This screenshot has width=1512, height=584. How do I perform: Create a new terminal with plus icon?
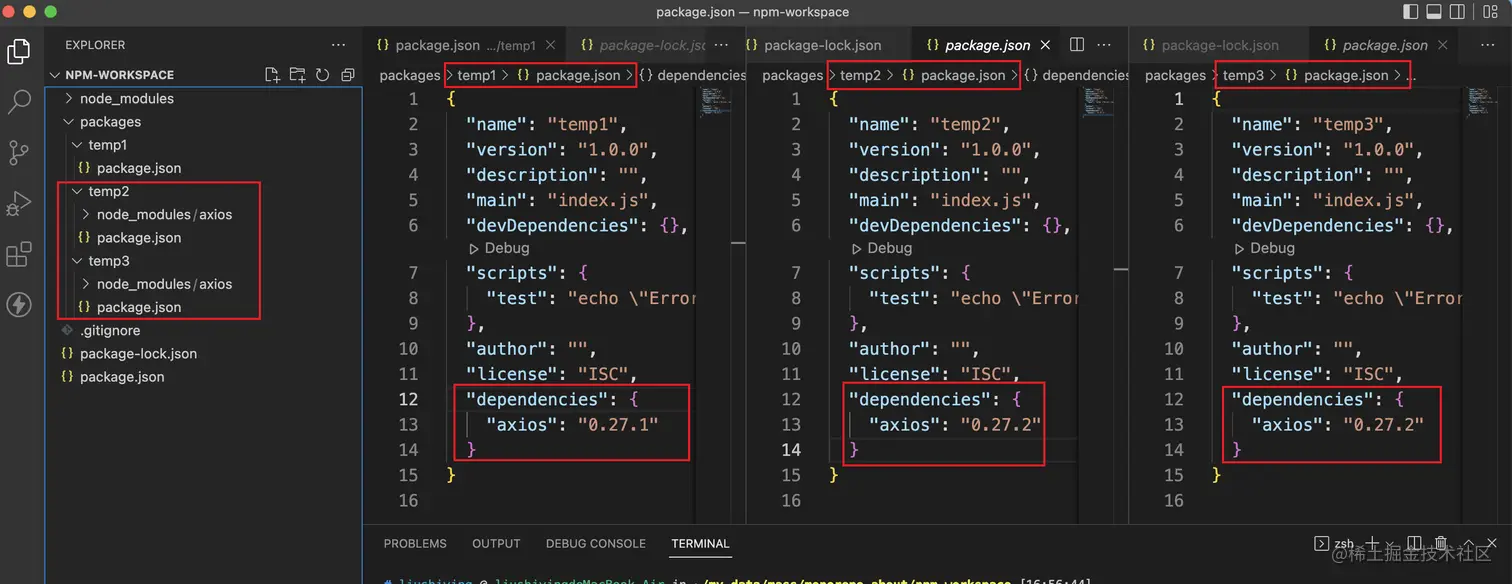[1373, 543]
